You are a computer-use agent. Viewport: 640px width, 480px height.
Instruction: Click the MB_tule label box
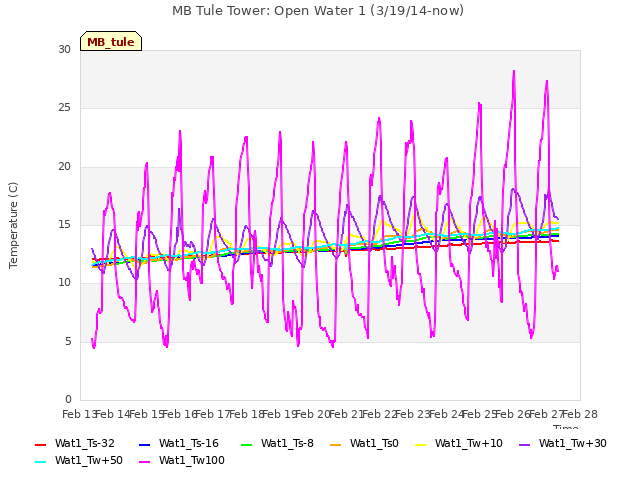point(111,41)
